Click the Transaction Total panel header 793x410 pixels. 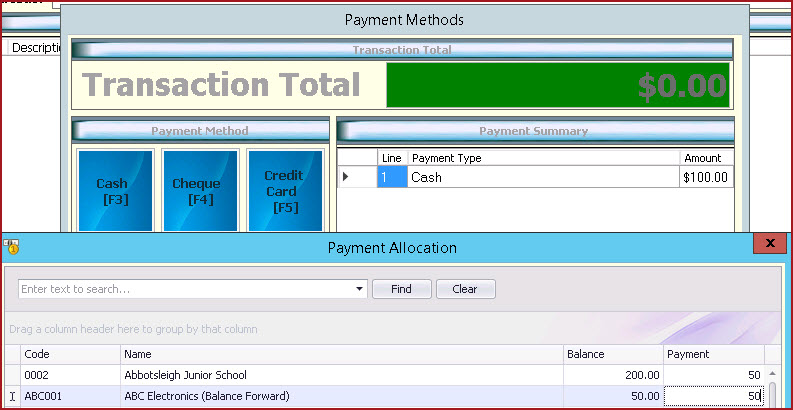(402, 50)
